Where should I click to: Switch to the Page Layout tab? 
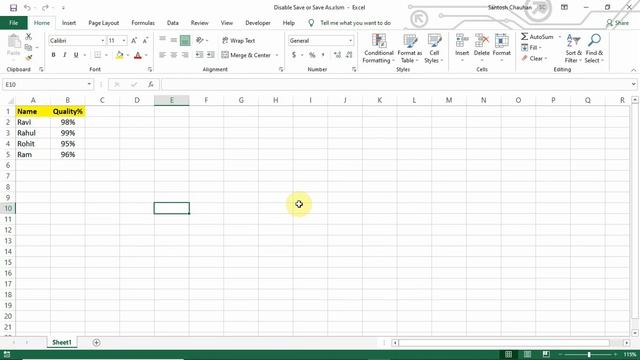pos(104,23)
